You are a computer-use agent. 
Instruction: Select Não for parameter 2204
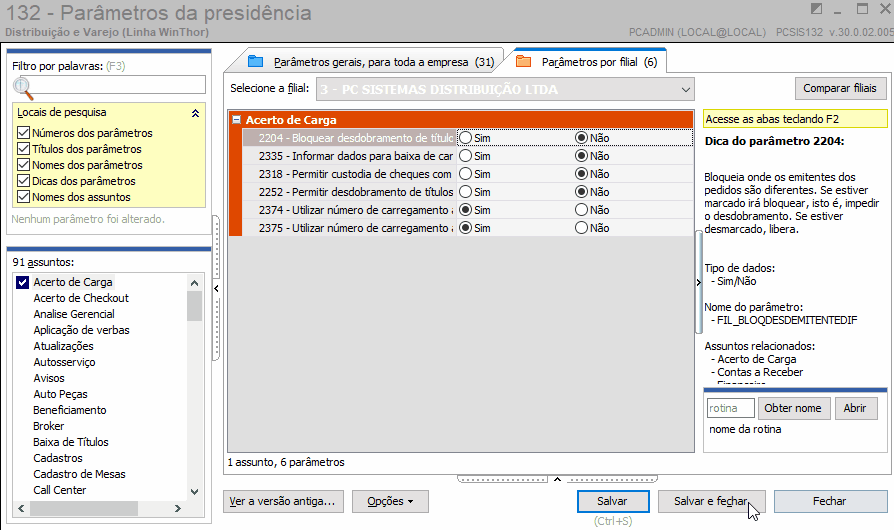click(x=581, y=138)
